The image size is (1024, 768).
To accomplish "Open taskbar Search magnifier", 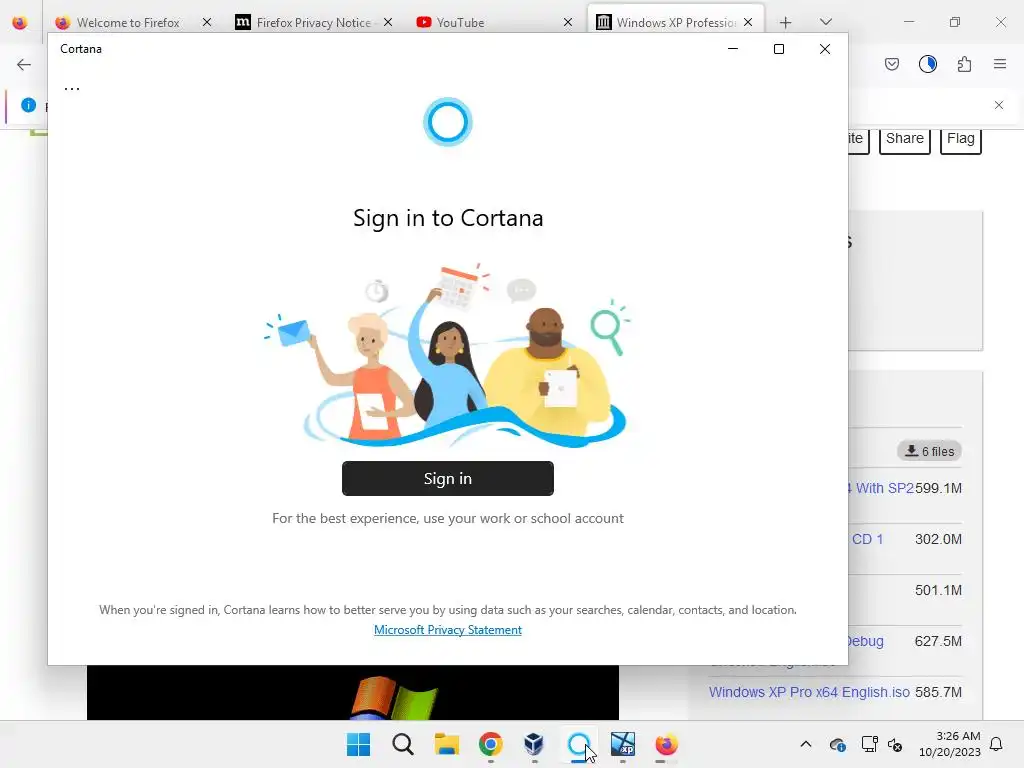I will coord(403,744).
